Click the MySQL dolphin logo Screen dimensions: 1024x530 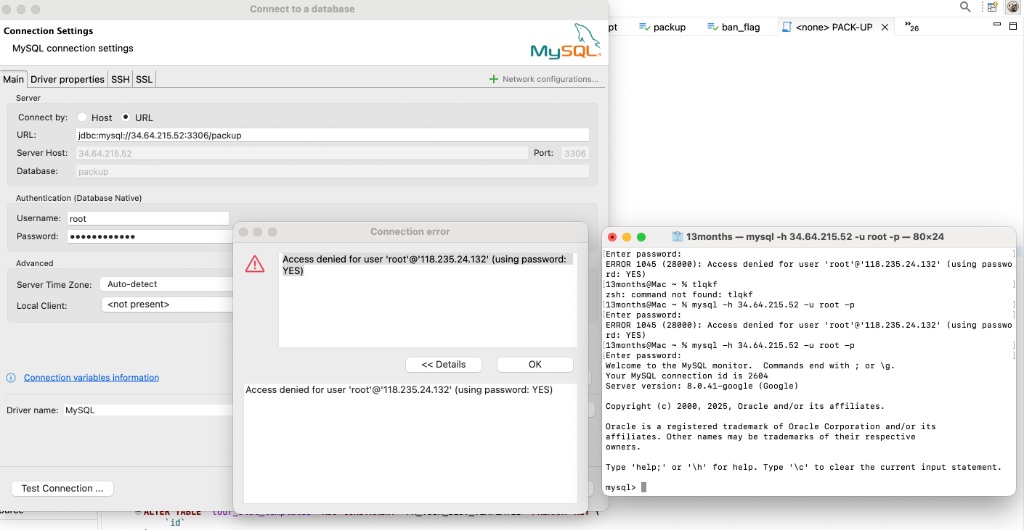click(x=566, y=42)
